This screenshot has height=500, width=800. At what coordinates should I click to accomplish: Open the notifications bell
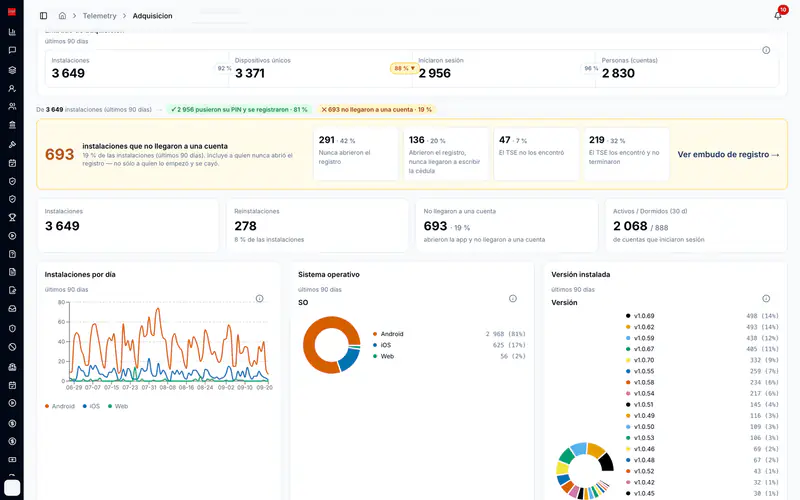point(778,15)
